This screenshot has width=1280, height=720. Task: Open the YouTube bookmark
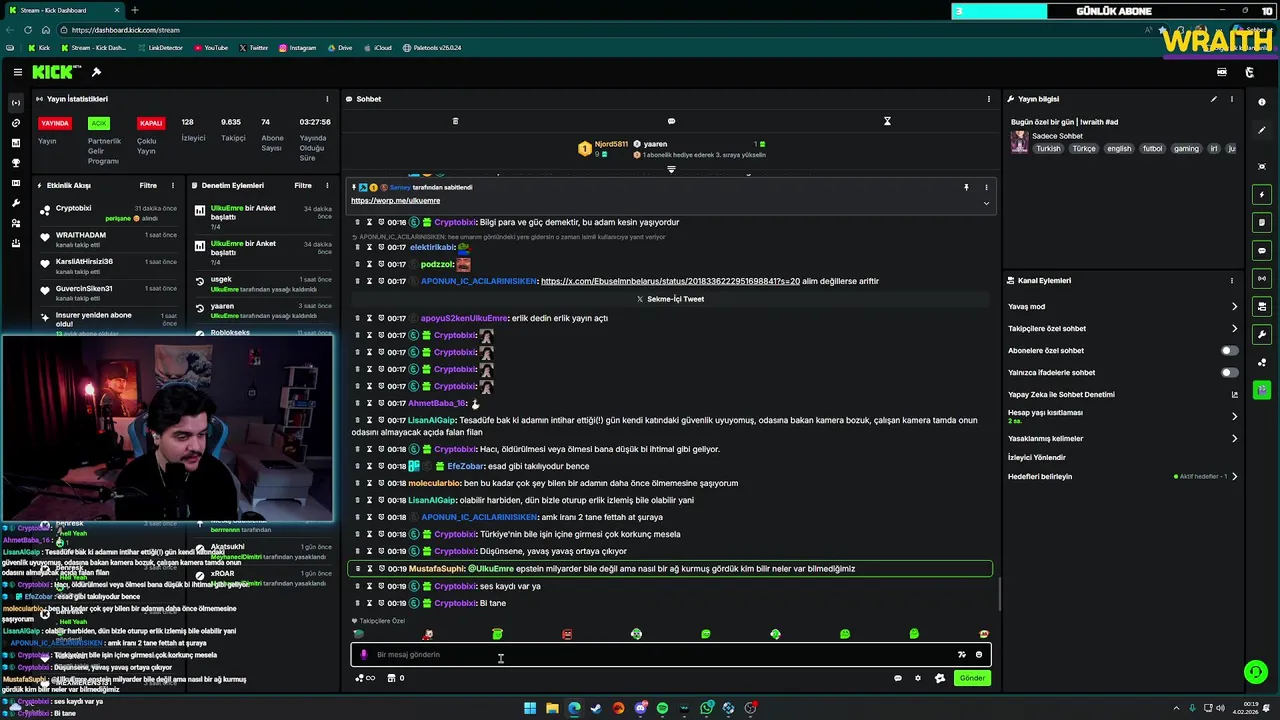click(211, 48)
